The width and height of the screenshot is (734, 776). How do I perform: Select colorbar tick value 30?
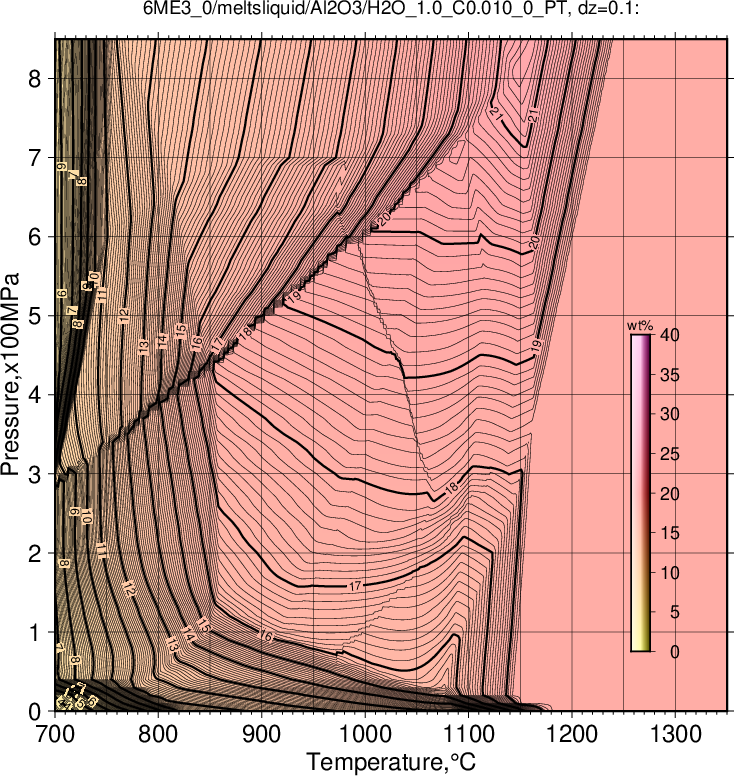(670, 414)
